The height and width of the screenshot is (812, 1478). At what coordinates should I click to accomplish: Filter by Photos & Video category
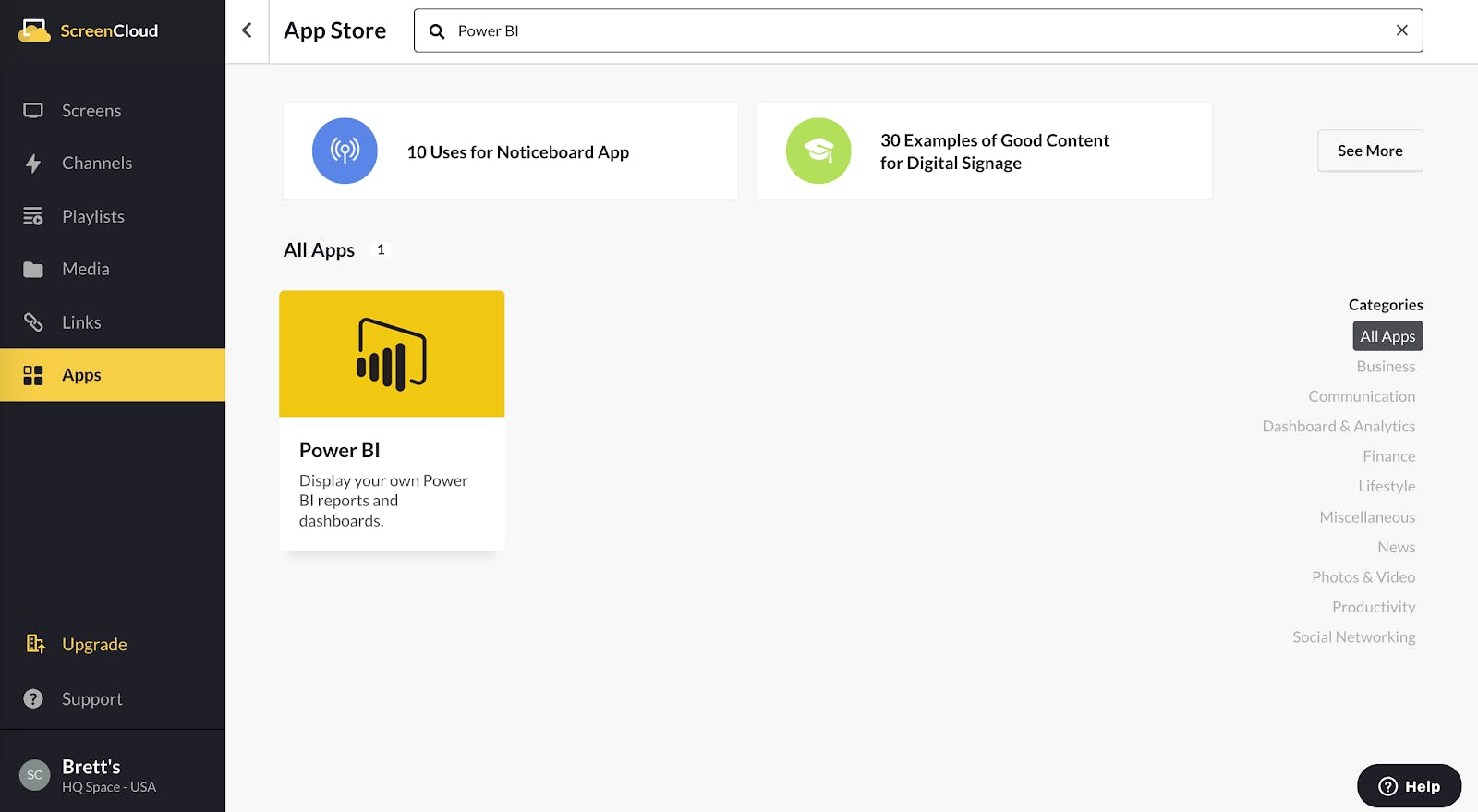tap(1363, 577)
